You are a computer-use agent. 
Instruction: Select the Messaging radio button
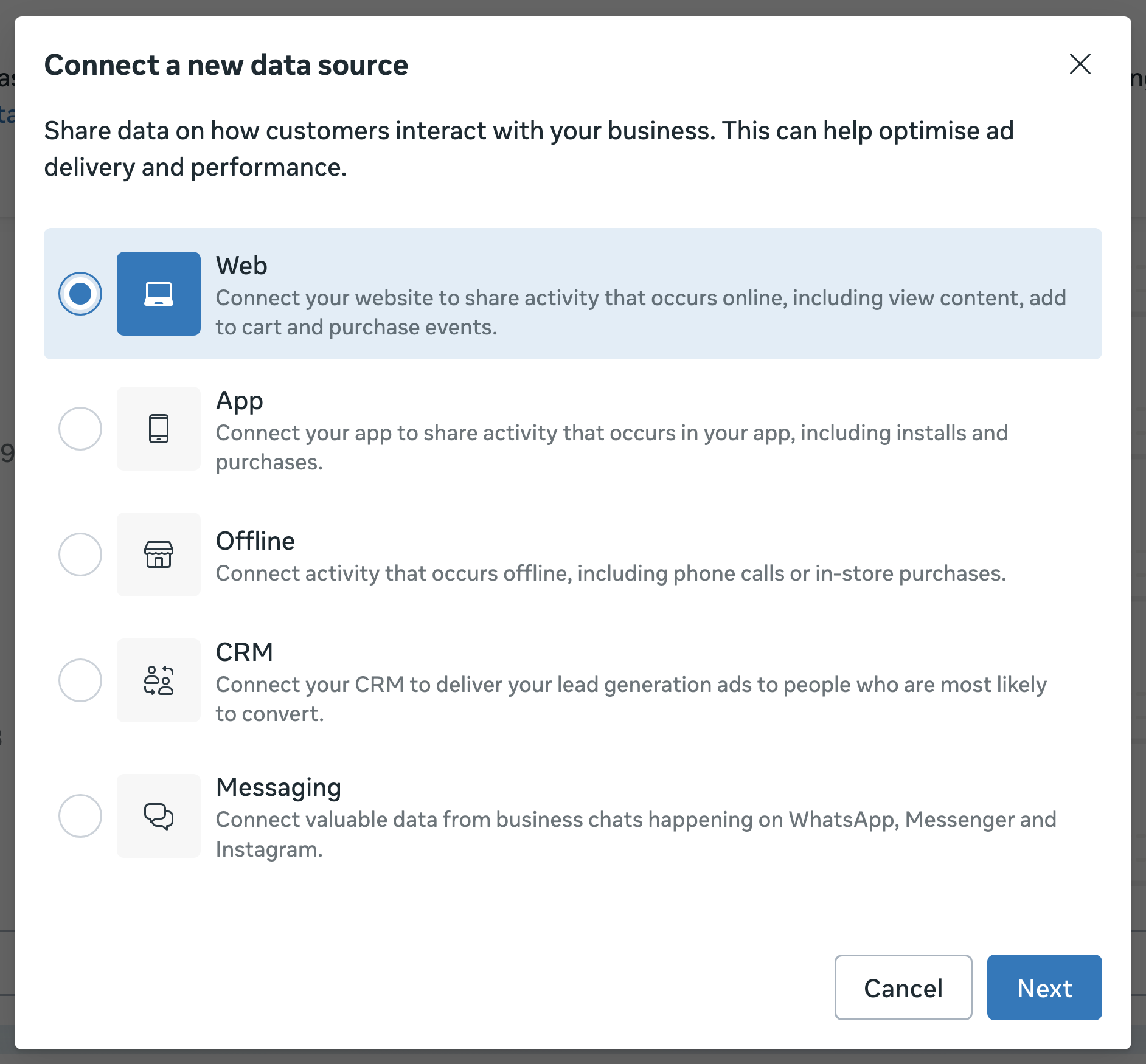[80, 816]
